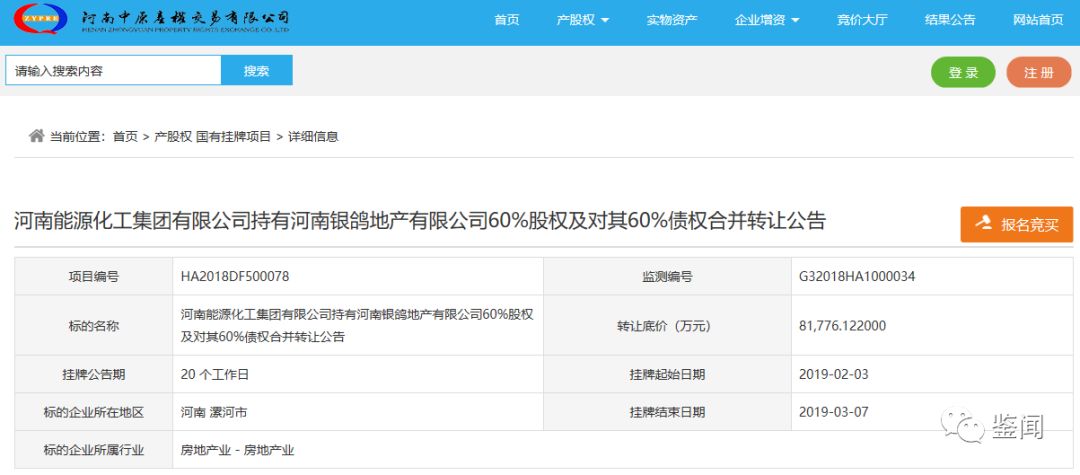Click the 报名竞买 button
The image size is (1080, 475).
(1016, 224)
